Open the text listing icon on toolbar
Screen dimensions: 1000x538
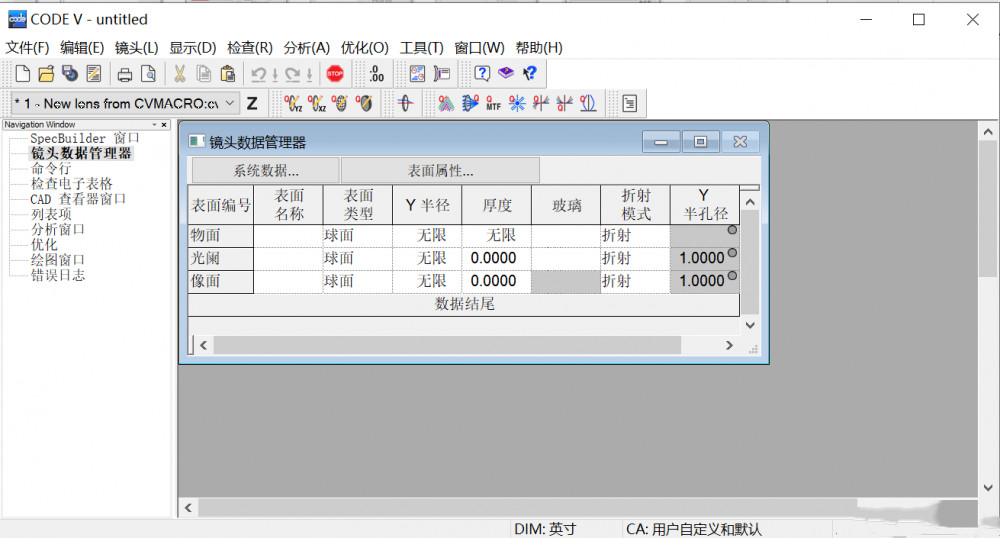[x=629, y=103]
